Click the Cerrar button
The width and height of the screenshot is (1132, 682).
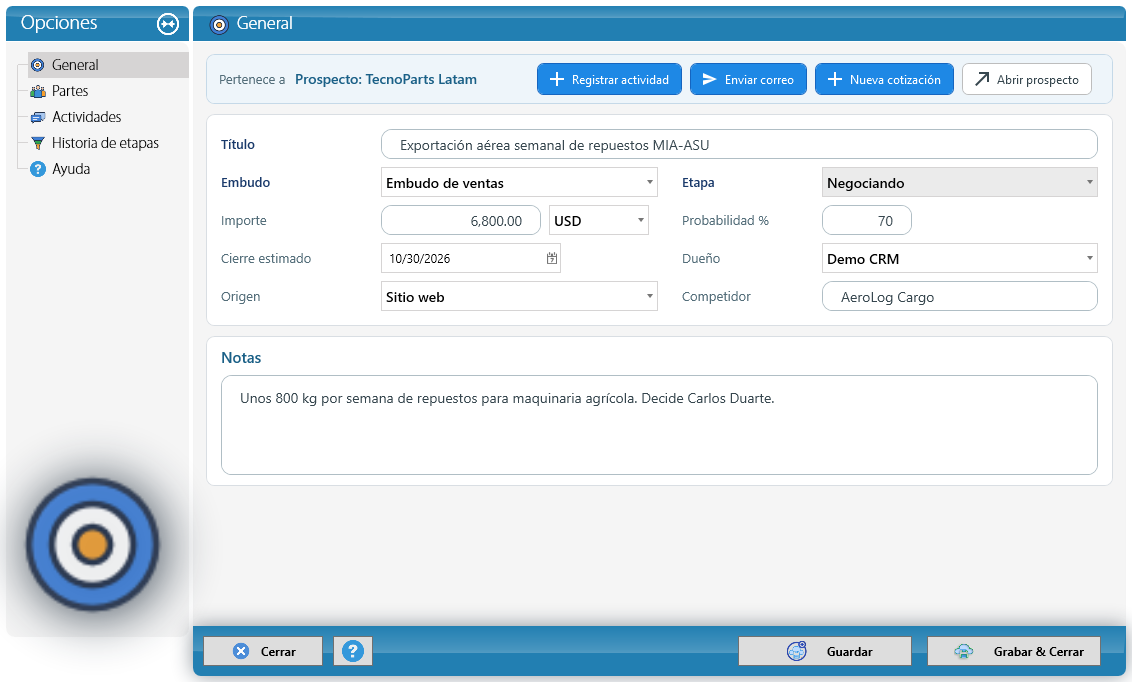pyautogui.click(x=263, y=651)
